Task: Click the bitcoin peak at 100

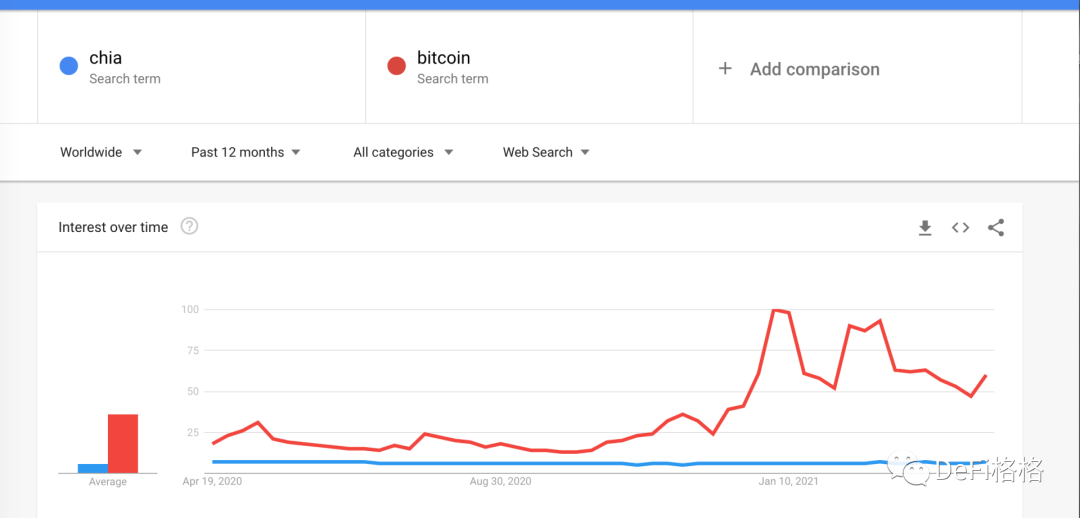Action: [775, 310]
